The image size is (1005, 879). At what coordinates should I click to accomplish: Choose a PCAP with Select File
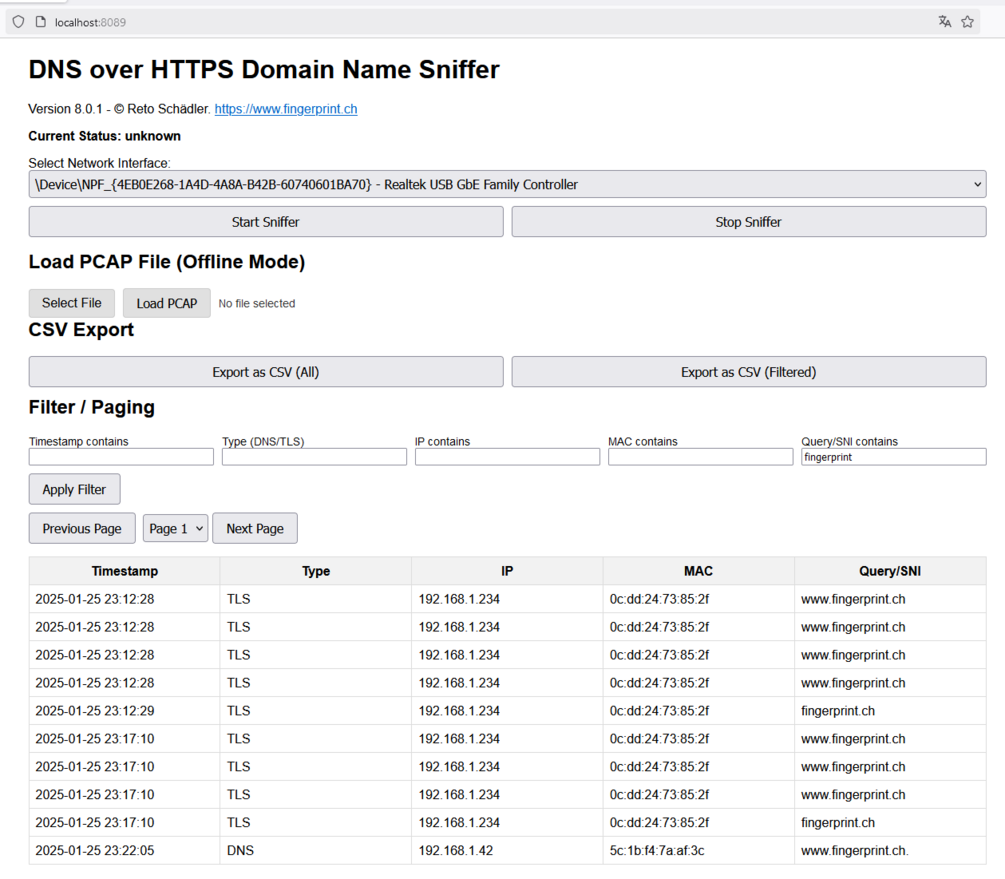[72, 303]
